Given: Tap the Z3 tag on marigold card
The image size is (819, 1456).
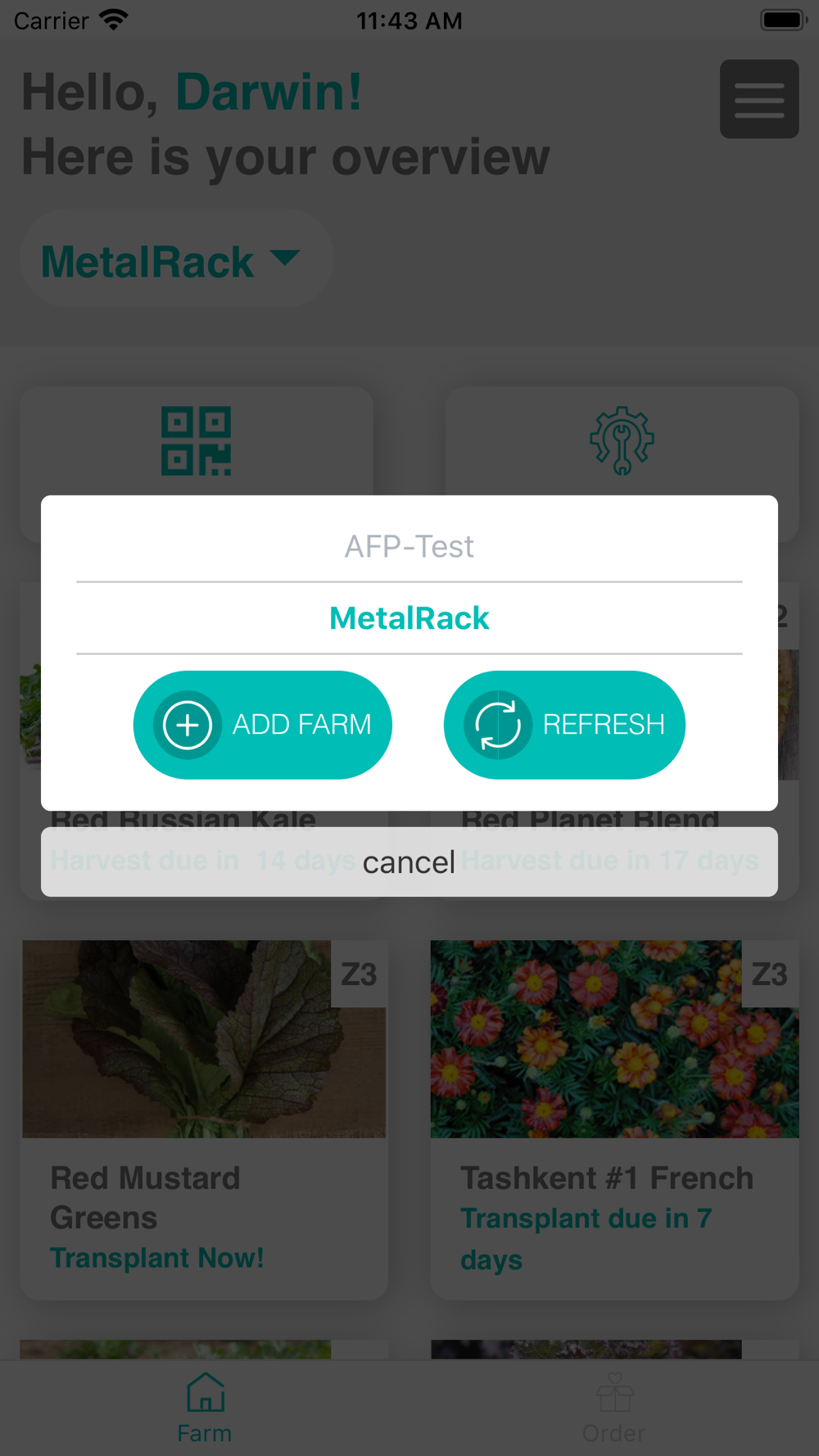Looking at the screenshot, I should click(x=770, y=974).
